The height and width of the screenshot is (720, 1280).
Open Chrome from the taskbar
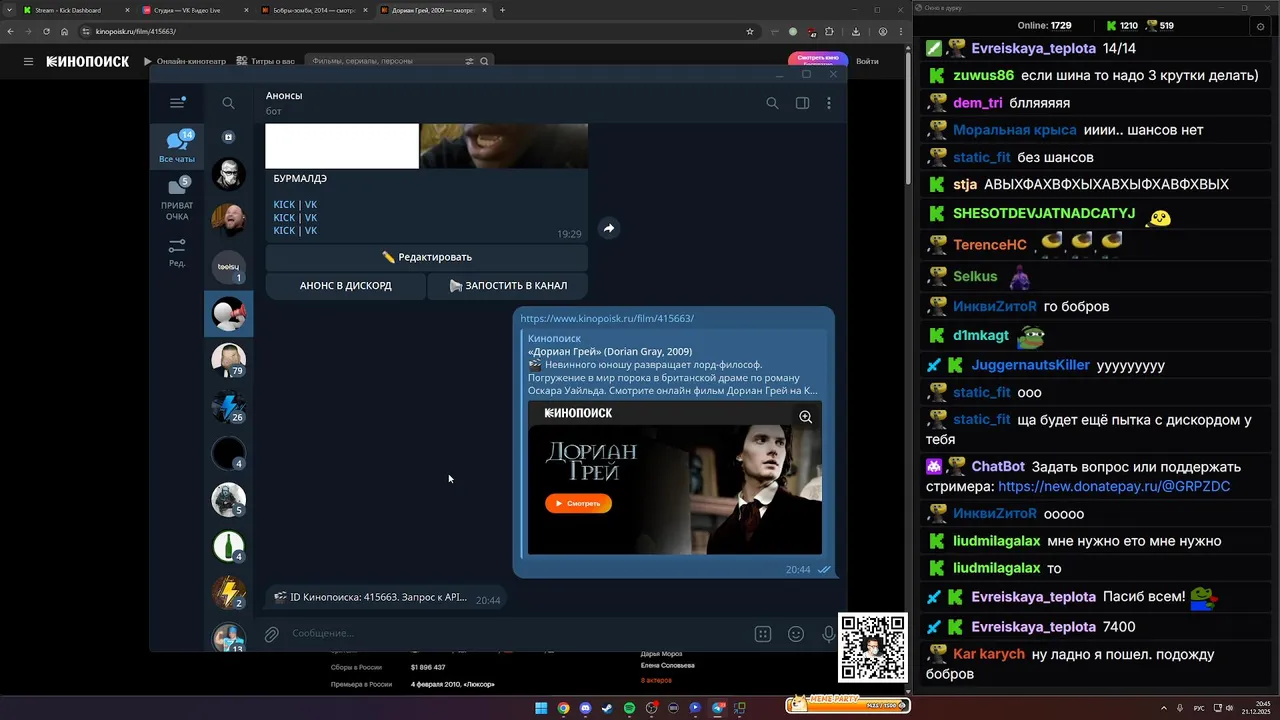tap(563, 708)
